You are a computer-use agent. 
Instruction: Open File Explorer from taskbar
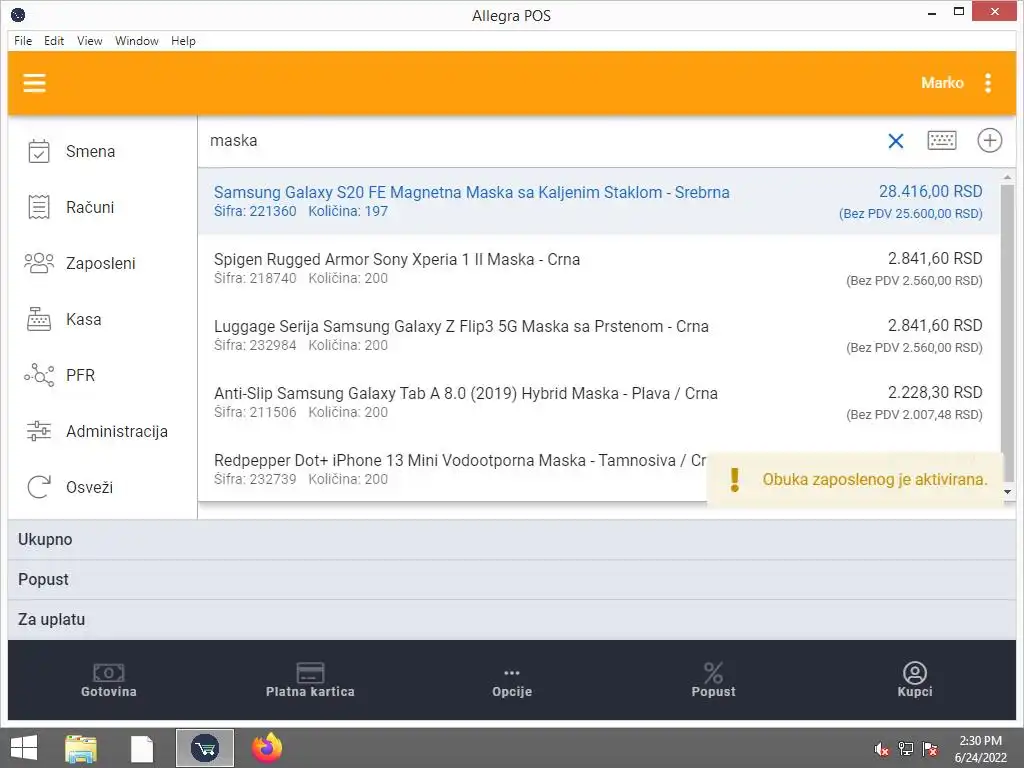tap(81, 748)
